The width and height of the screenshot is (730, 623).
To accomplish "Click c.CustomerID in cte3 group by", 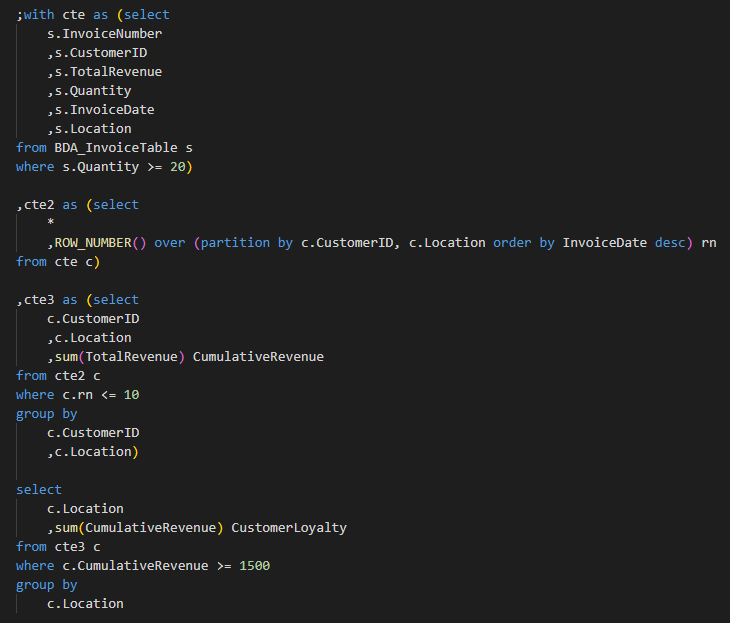I will (93, 433).
